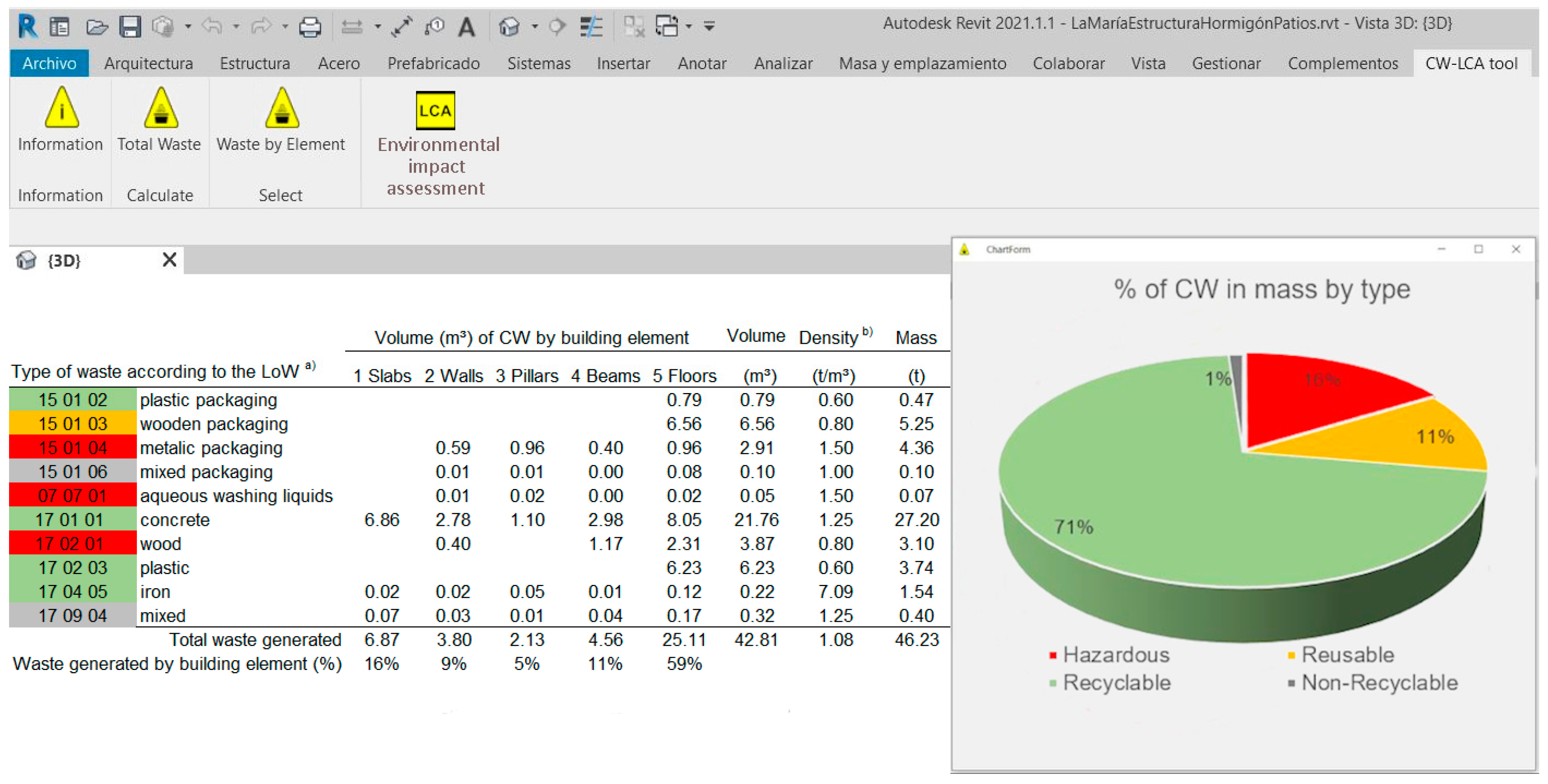Open Switch Windows dropdown arrow
Screen dimensions: 1548x784
pos(689,26)
